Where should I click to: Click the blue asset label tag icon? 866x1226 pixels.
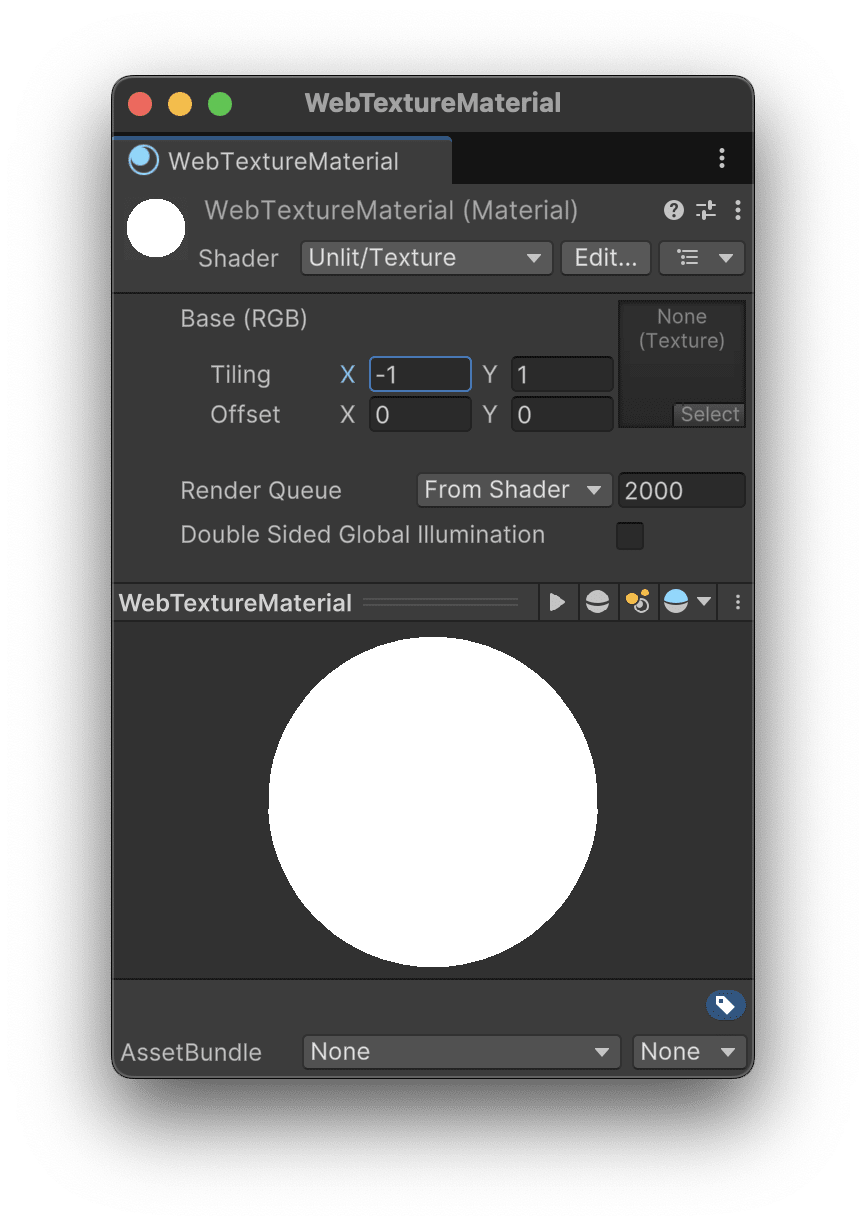point(725,1005)
